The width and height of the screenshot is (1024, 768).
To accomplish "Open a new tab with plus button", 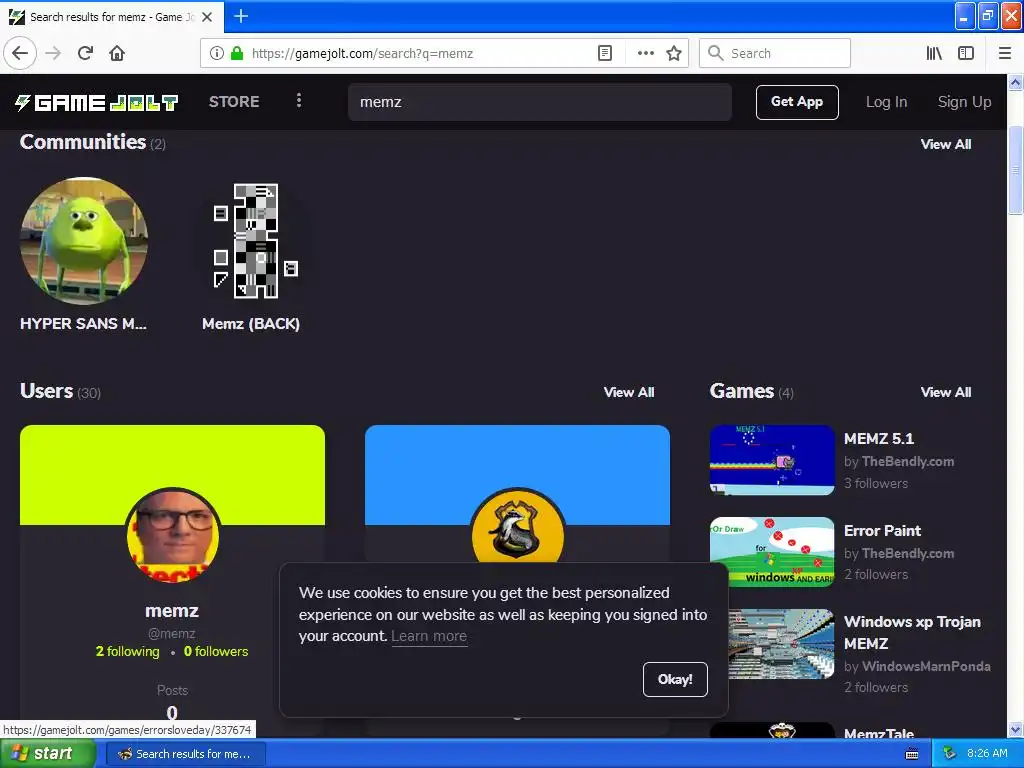I will 240,16.
